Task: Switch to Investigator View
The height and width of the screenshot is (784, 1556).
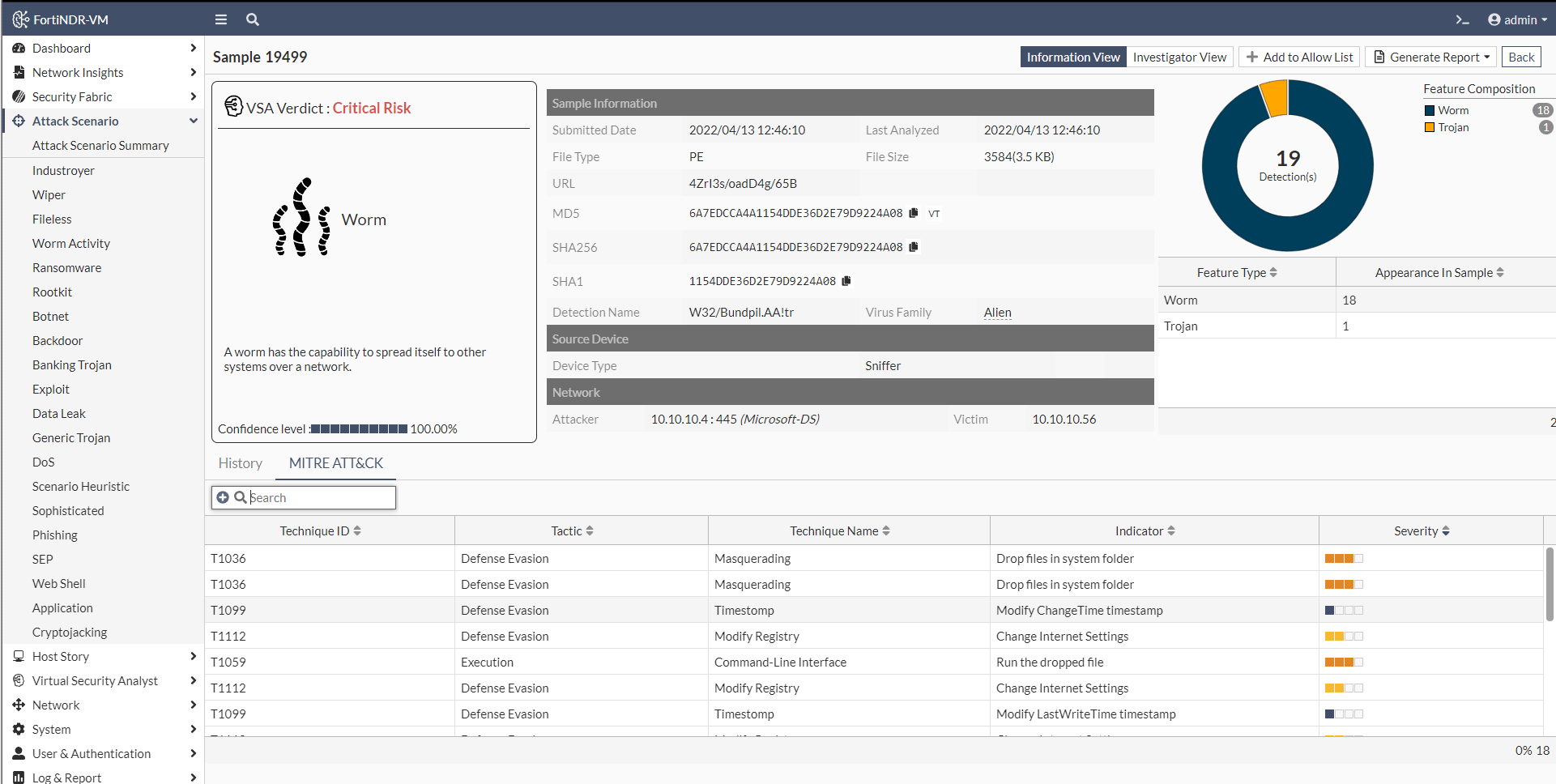Action: coord(1179,57)
